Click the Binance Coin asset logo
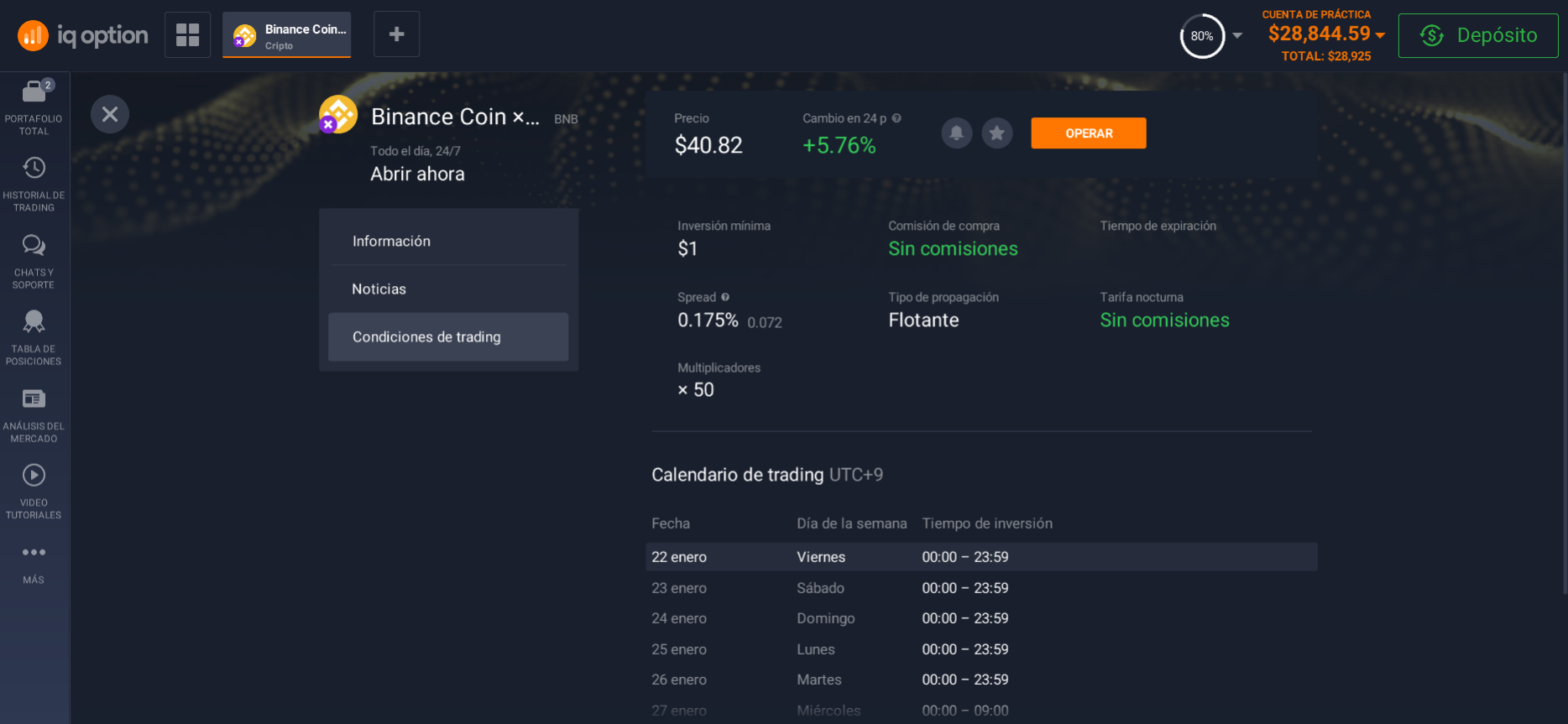This screenshot has height=724, width=1568. (x=338, y=115)
